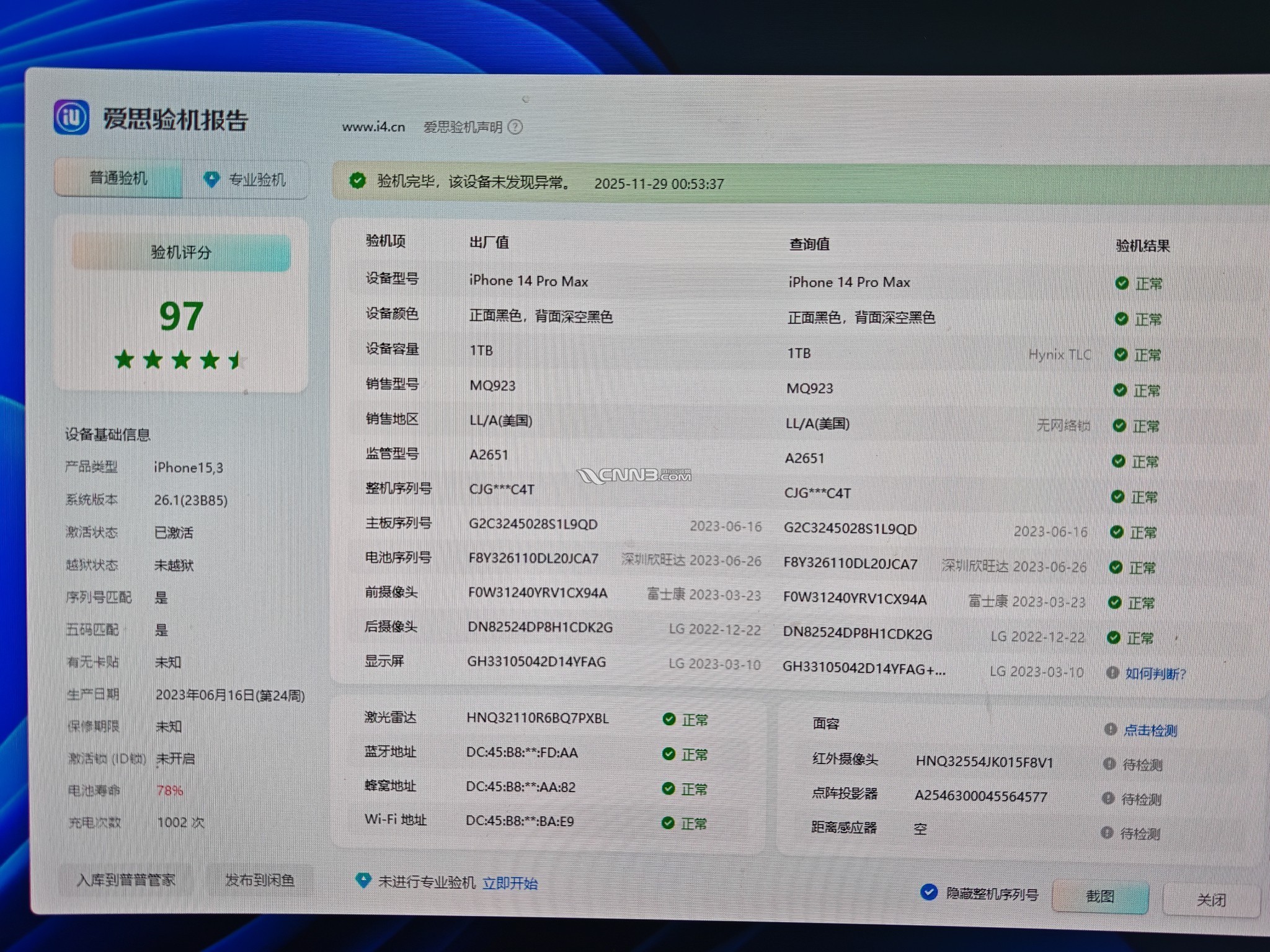Click the gray info icon beside 如何判断
The image size is (1270, 952).
click(1112, 672)
